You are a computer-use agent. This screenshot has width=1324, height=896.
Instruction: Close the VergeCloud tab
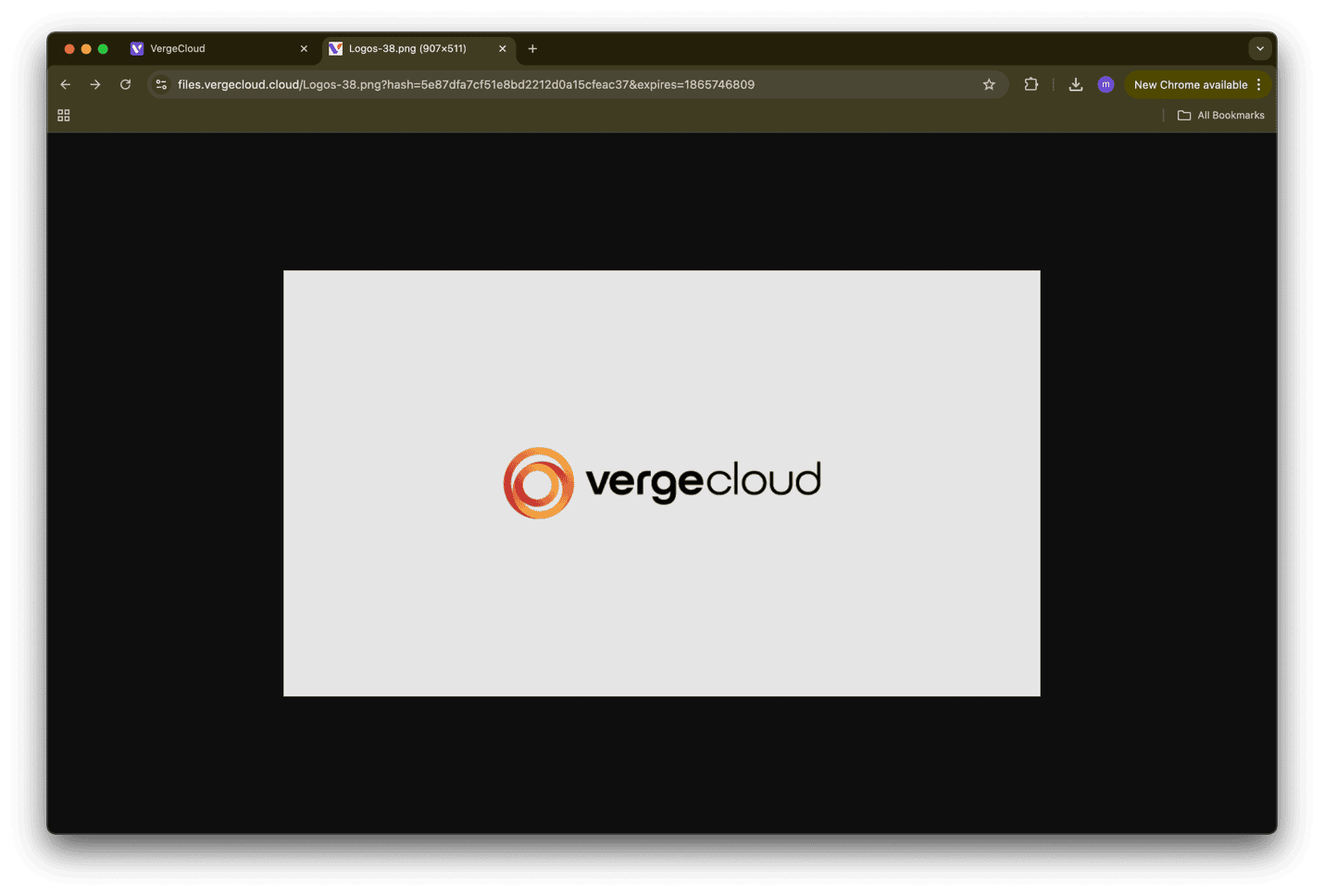pos(304,49)
